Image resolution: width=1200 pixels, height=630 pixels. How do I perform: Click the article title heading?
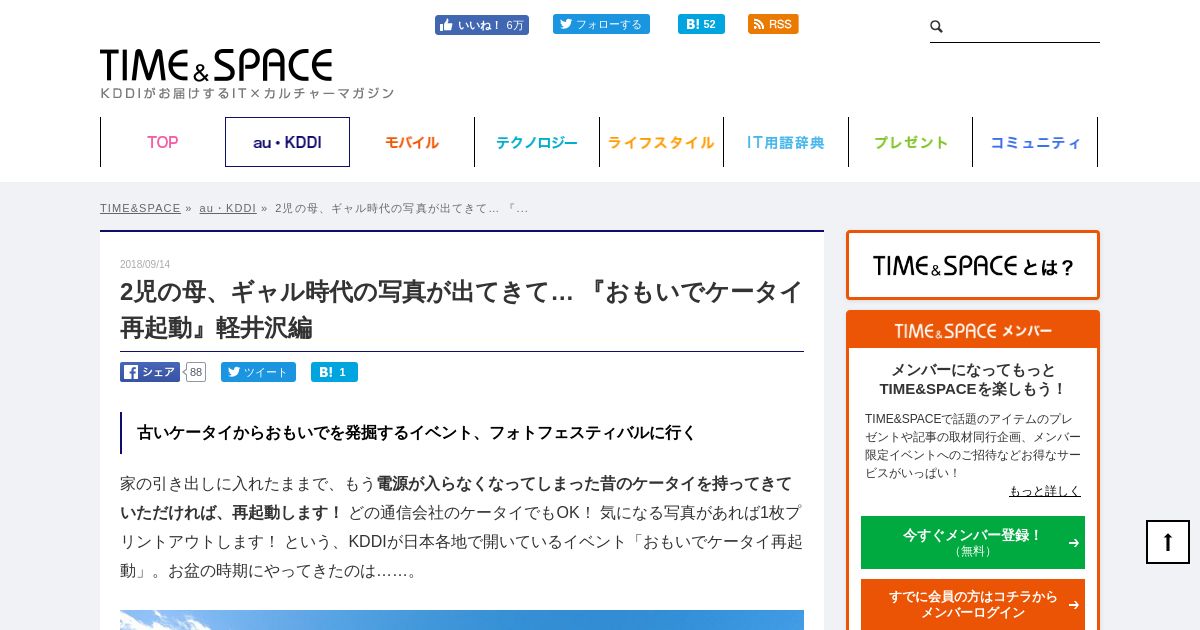461,310
